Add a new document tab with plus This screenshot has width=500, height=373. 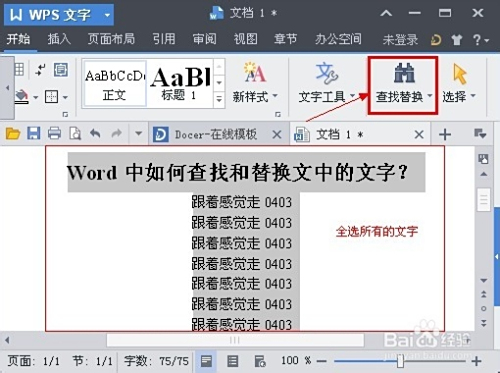click(x=445, y=134)
